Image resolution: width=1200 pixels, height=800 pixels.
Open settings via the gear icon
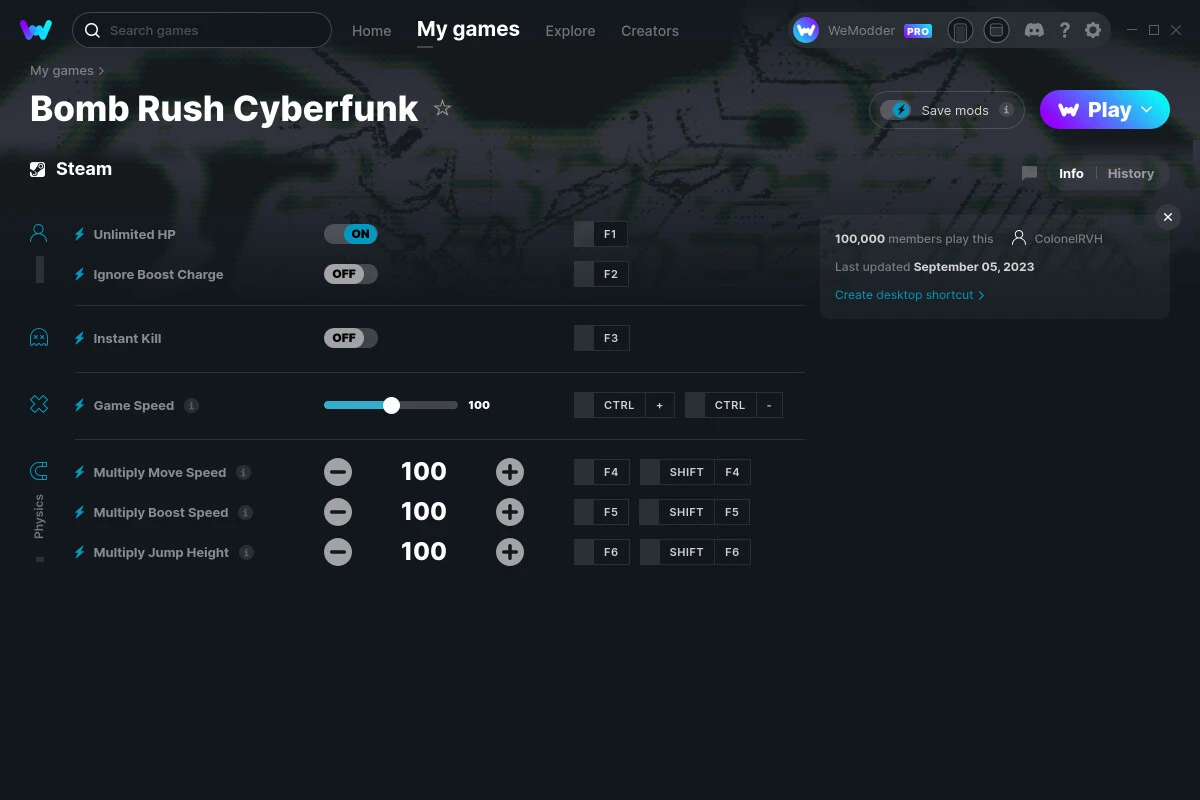(x=1093, y=30)
